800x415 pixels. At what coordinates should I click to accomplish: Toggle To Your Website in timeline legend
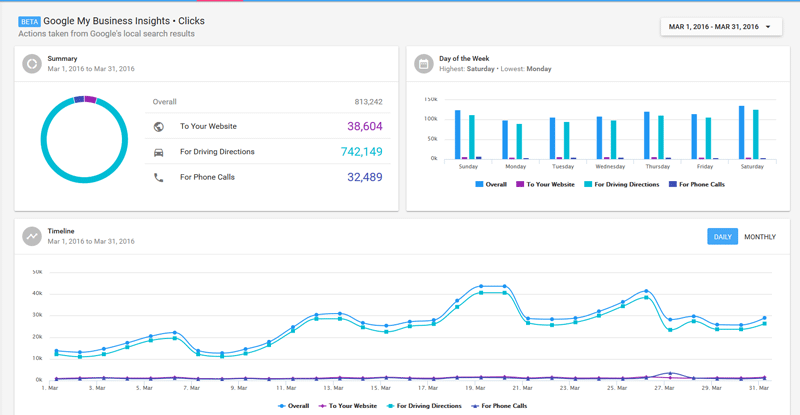tap(347, 406)
